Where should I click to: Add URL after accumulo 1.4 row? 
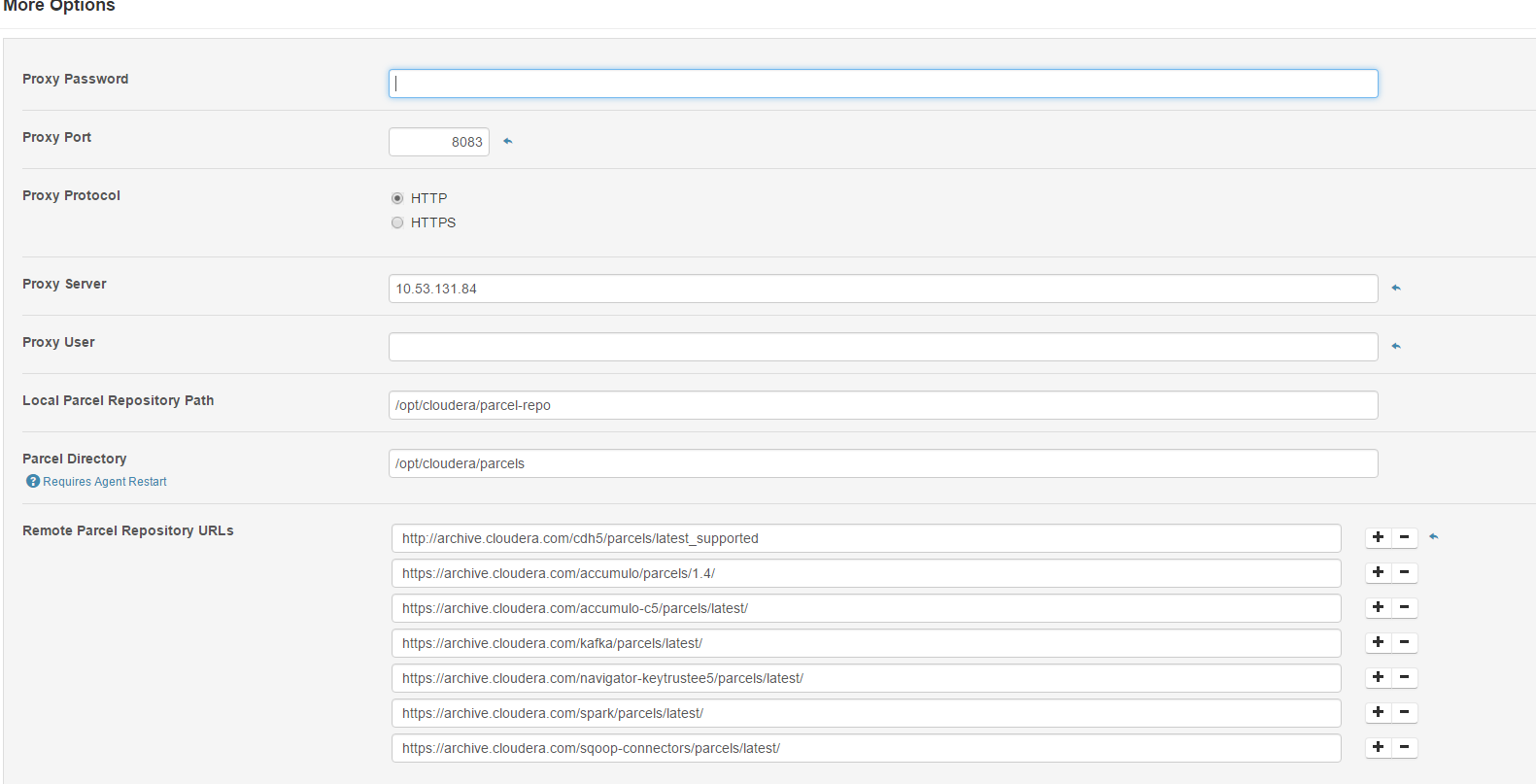1378,572
